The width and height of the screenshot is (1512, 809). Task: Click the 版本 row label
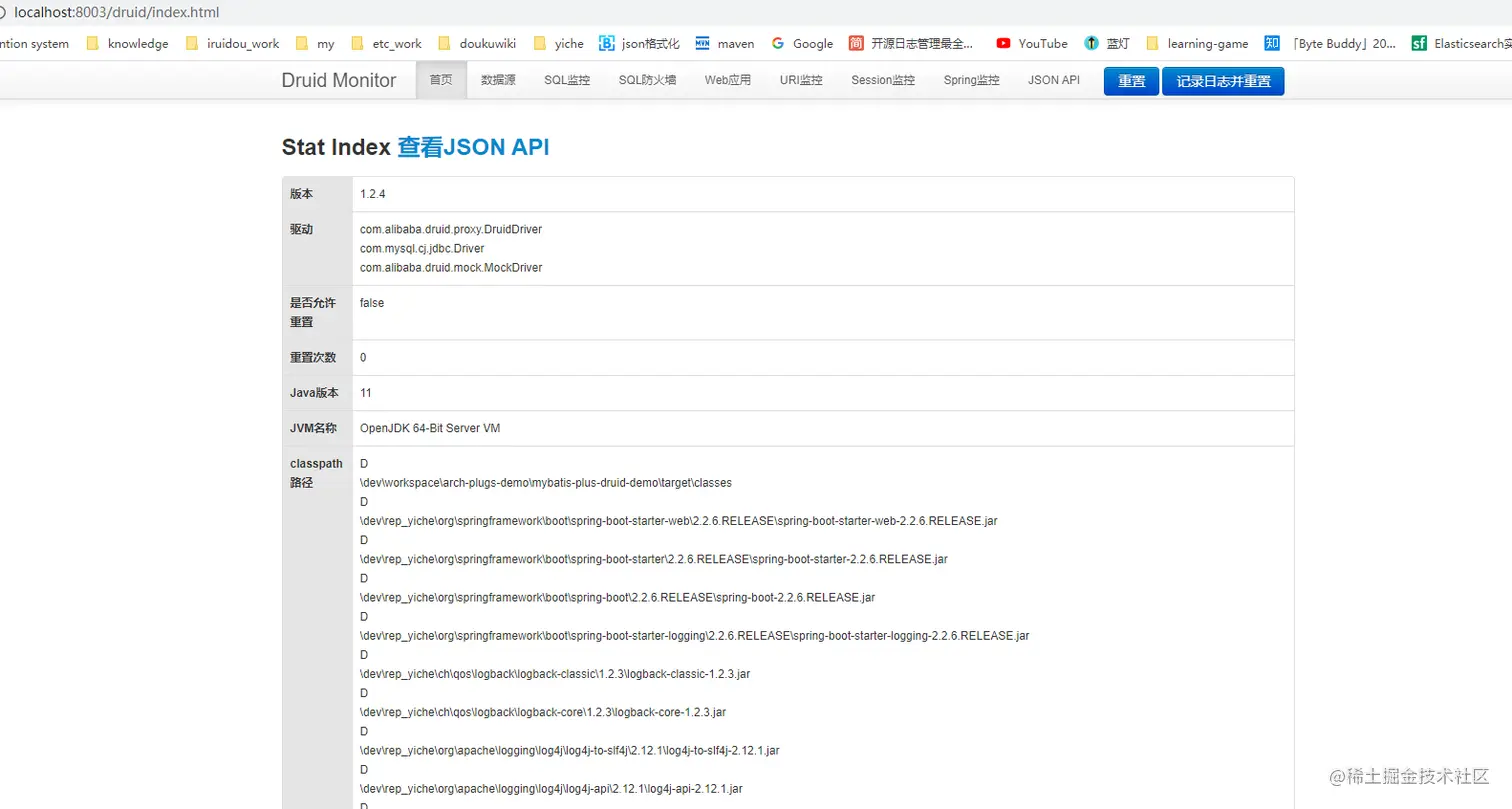click(302, 194)
